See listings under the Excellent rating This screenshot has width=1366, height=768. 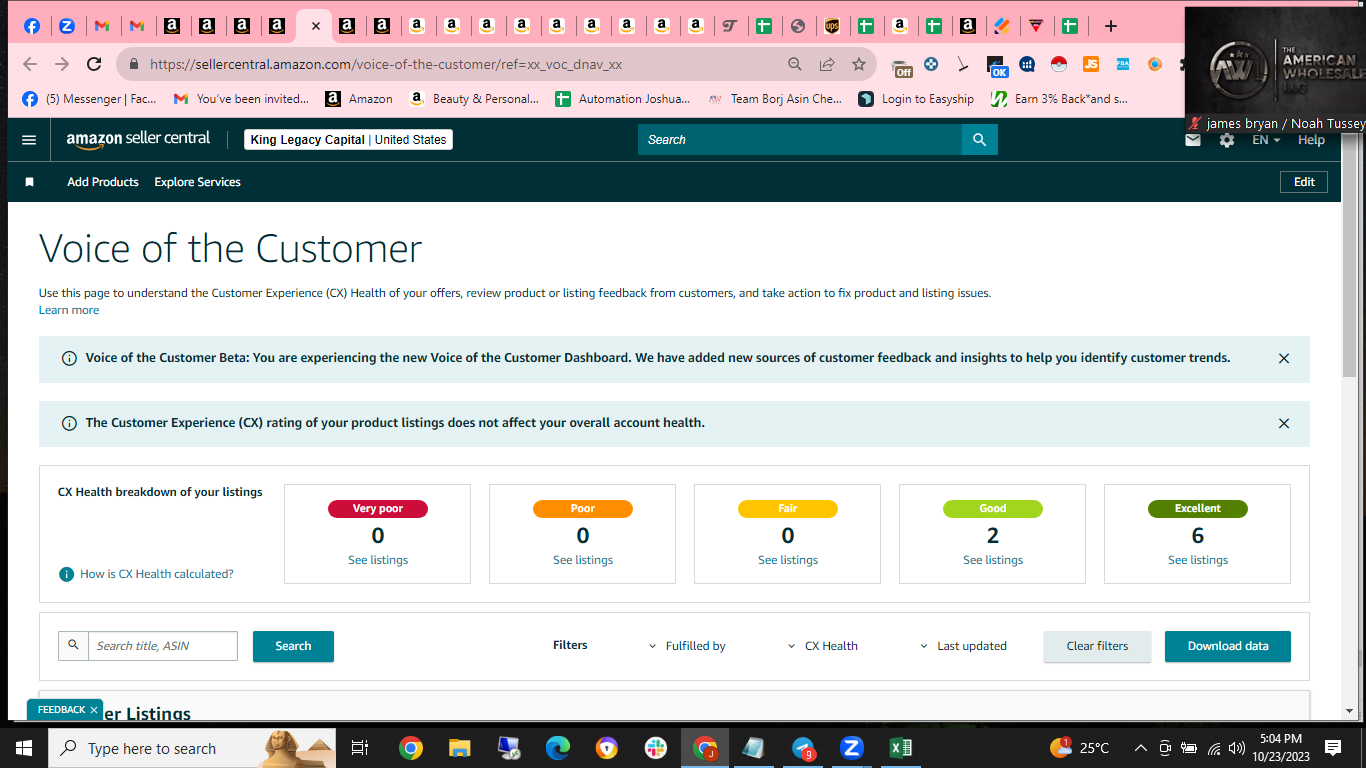(1198, 560)
